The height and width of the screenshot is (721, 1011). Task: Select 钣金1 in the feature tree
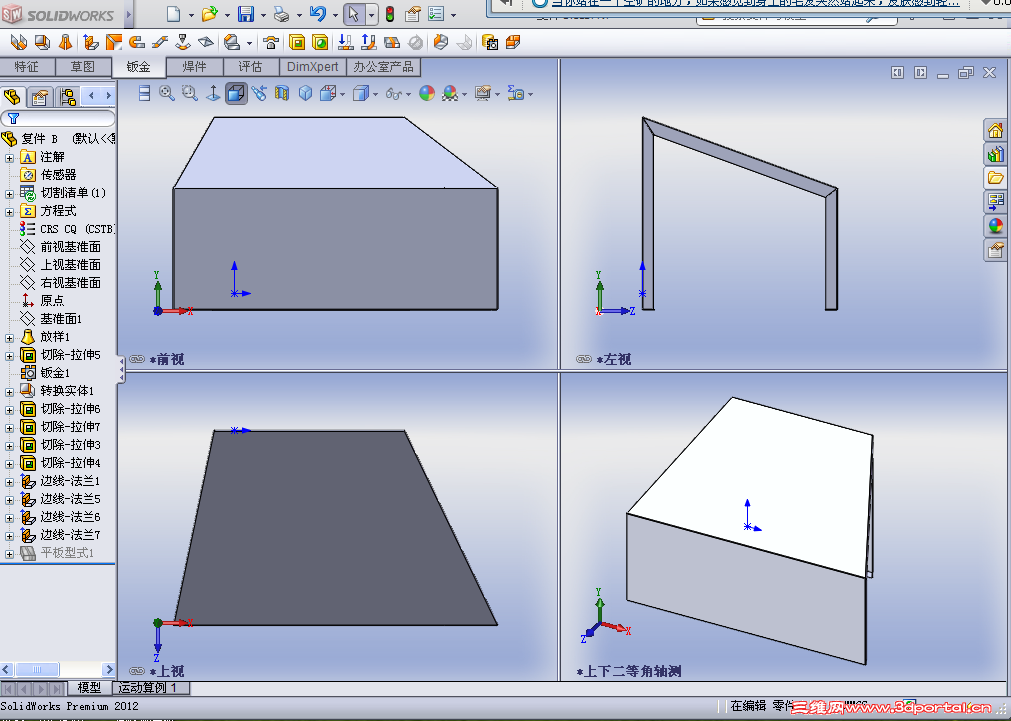(55, 373)
